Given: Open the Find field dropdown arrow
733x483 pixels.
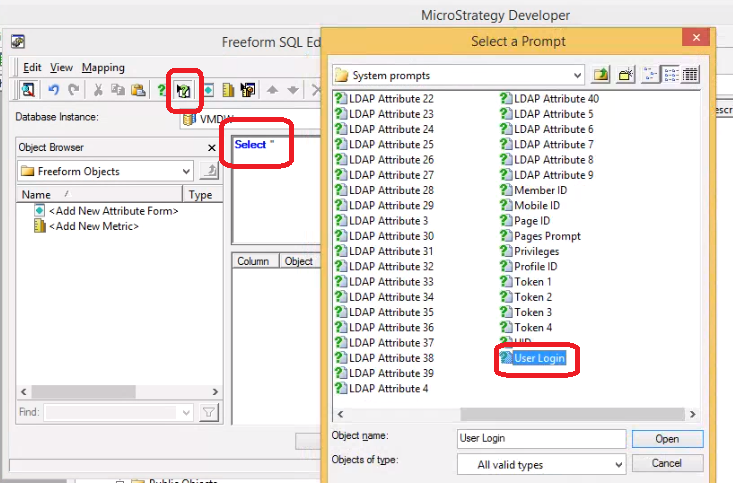Looking at the screenshot, I should pyautogui.click(x=186, y=413).
